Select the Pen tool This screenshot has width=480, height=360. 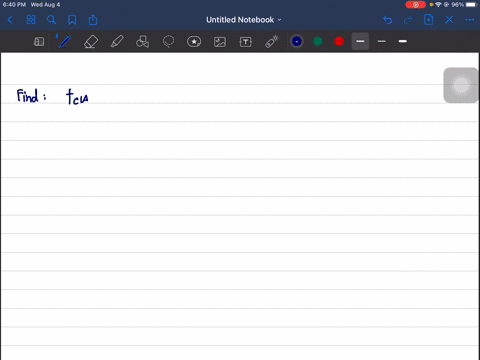click(64, 41)
